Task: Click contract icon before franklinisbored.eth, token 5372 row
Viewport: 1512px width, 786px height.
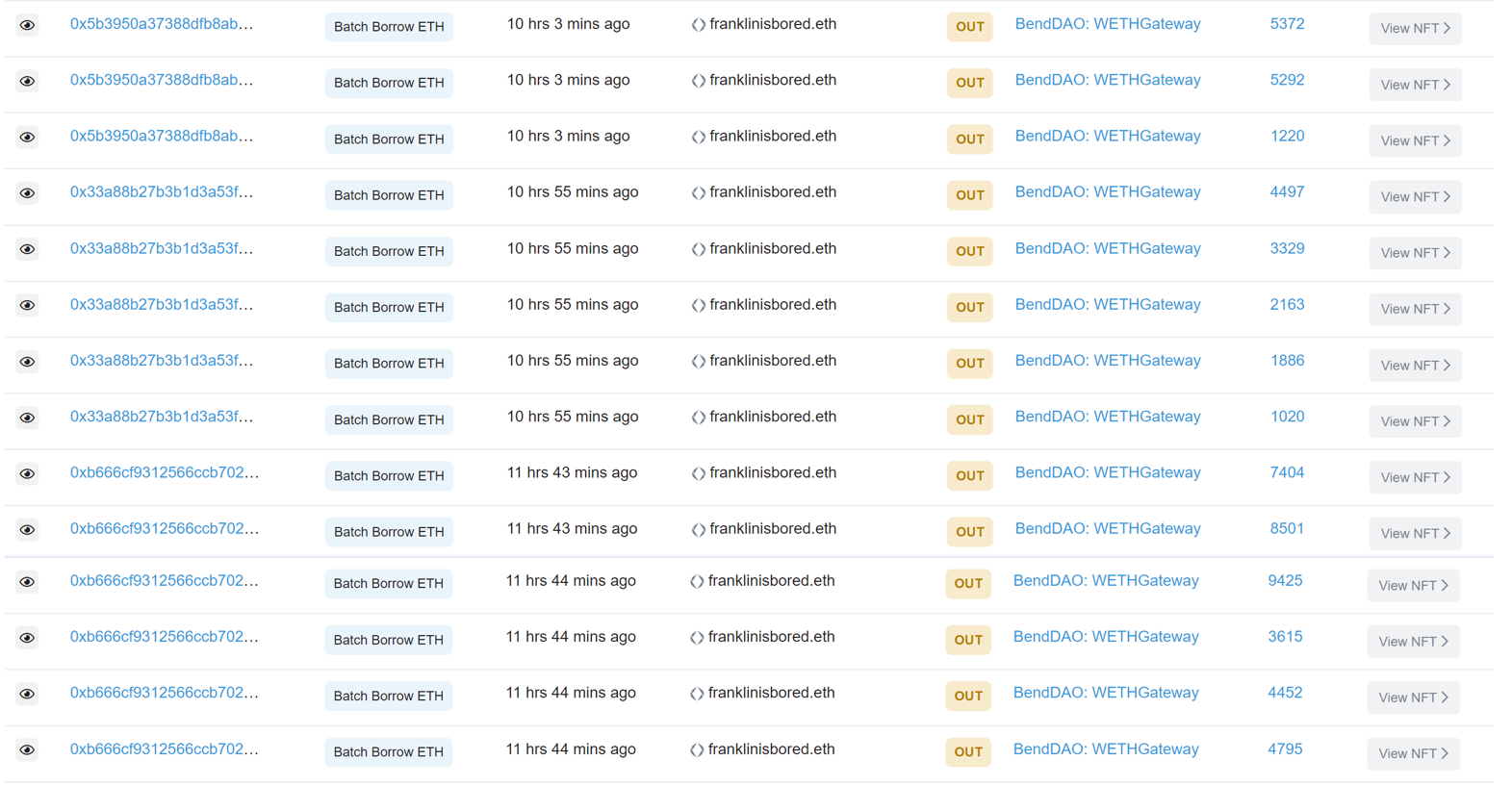Action: click(x=699, y=25)
